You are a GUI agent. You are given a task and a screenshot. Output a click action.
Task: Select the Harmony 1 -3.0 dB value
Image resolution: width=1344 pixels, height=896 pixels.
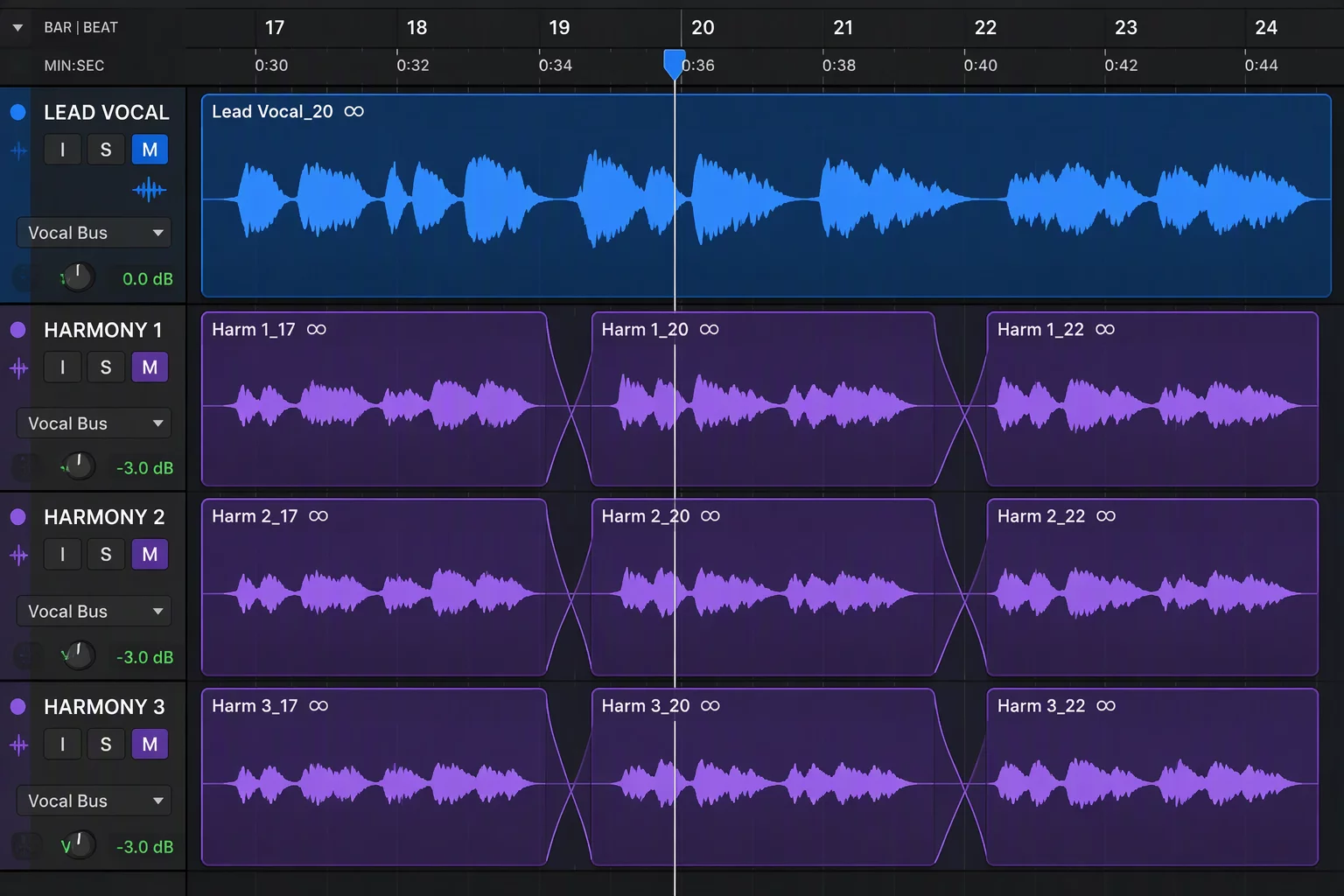(144, 468)
